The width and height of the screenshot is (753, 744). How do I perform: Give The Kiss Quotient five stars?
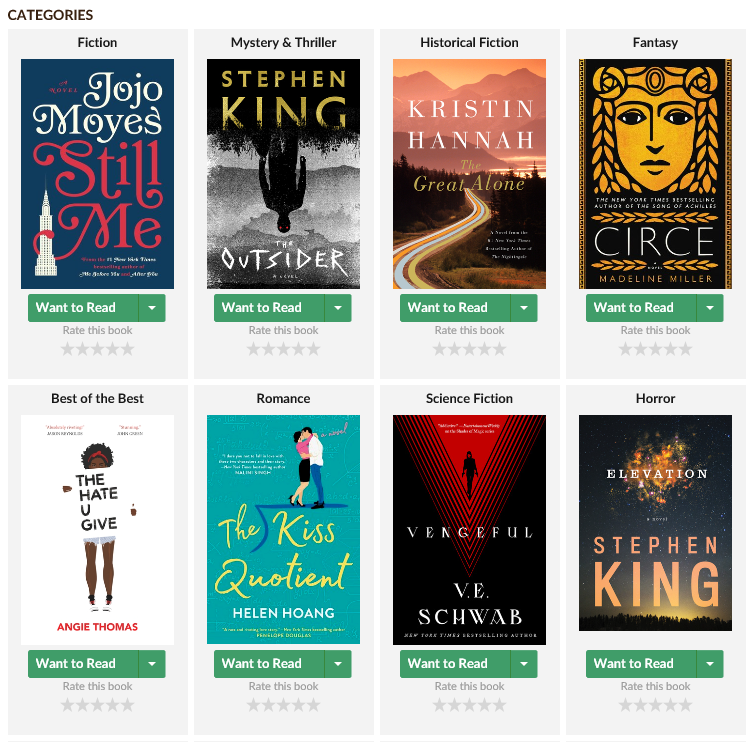tap(313, 705)
